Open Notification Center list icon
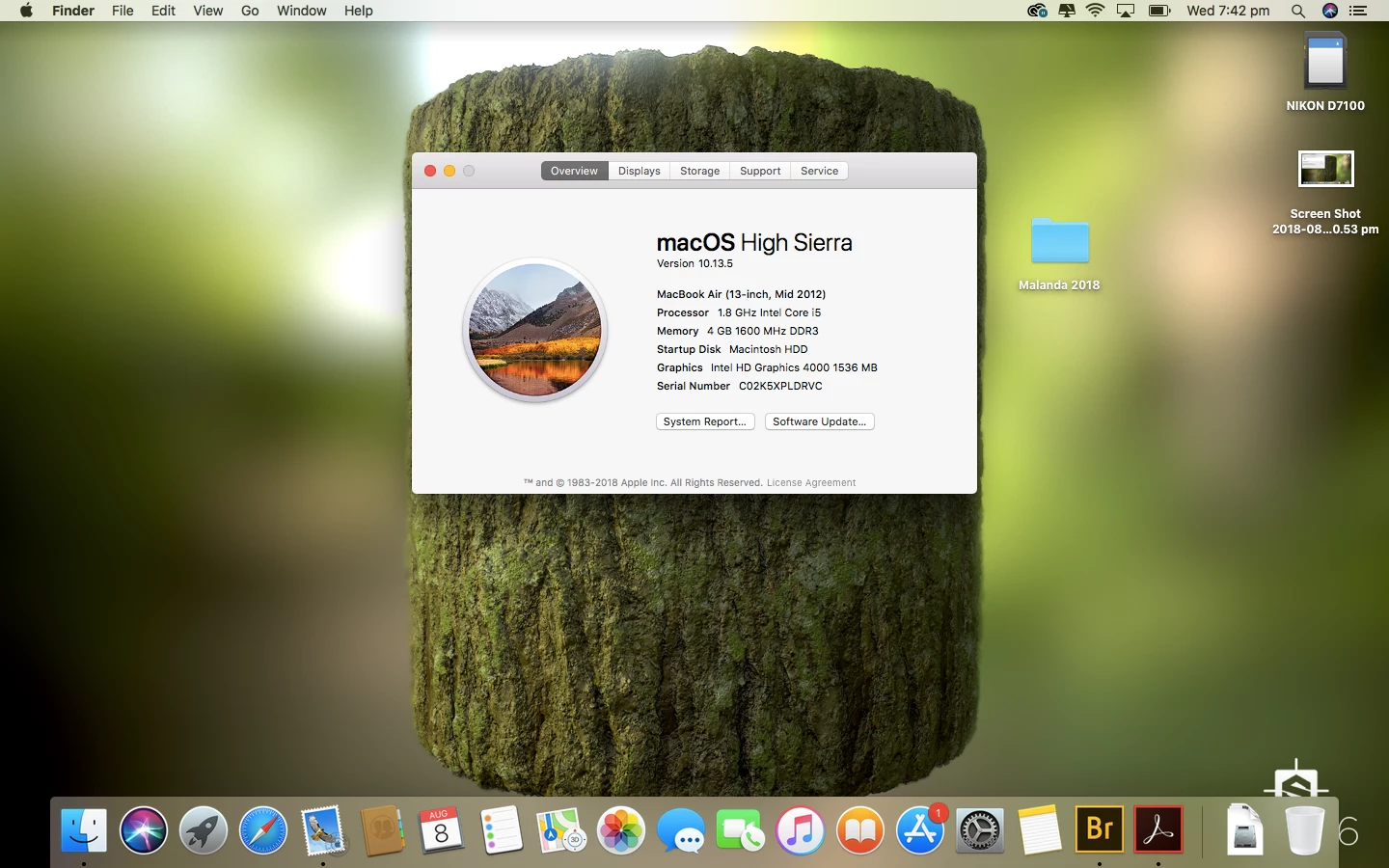 pos(1359,11)
